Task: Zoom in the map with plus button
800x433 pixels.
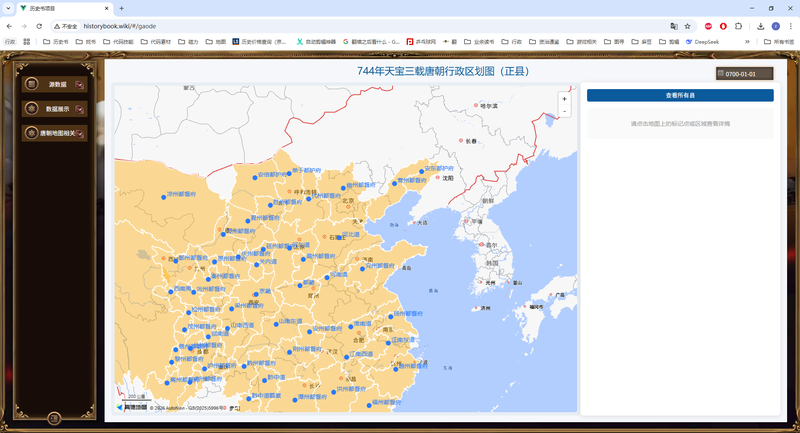Action: 565,99
